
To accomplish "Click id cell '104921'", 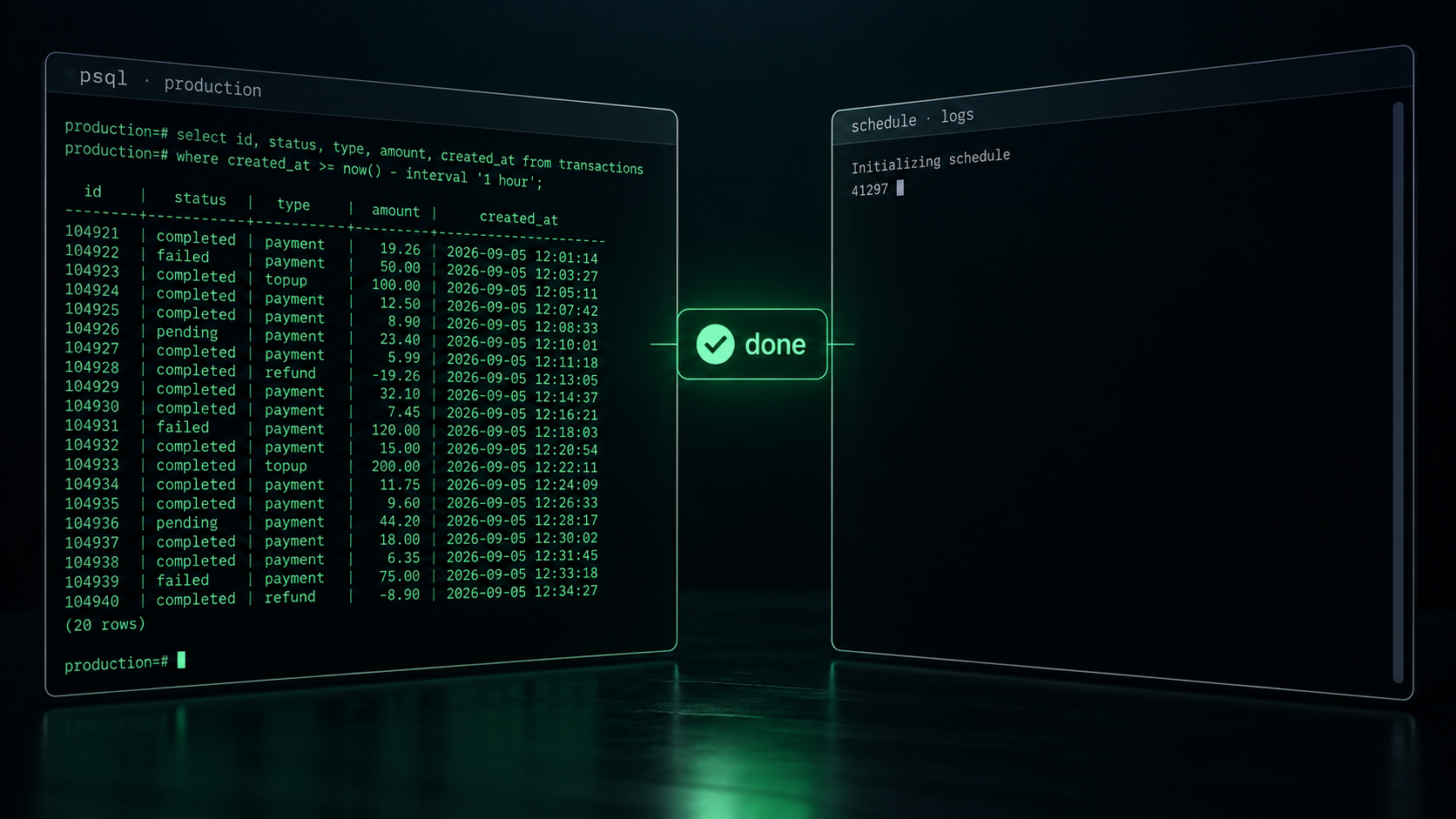I will coord(92,232).
